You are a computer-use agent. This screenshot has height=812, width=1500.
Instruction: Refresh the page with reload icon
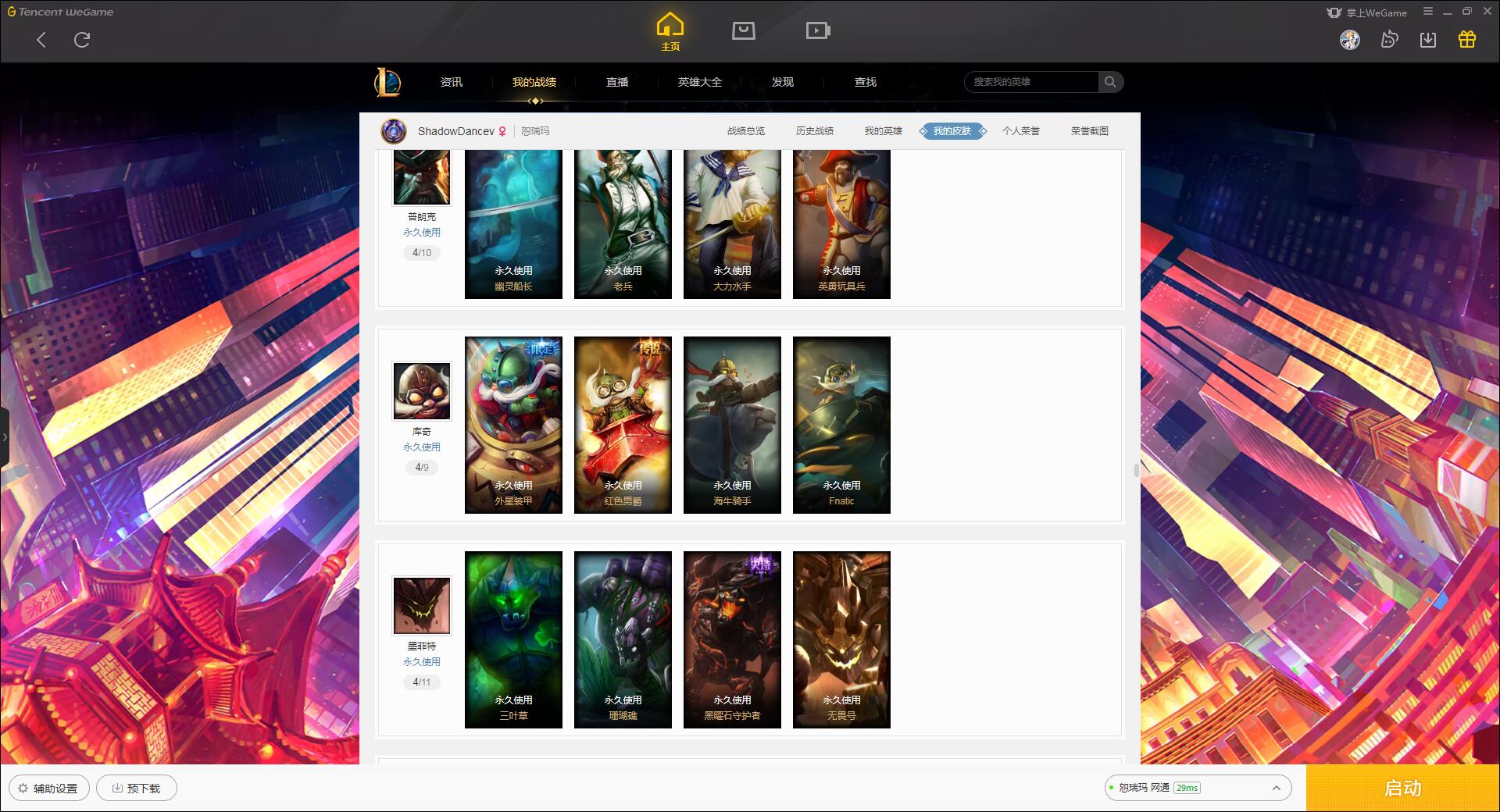point(82,40)
